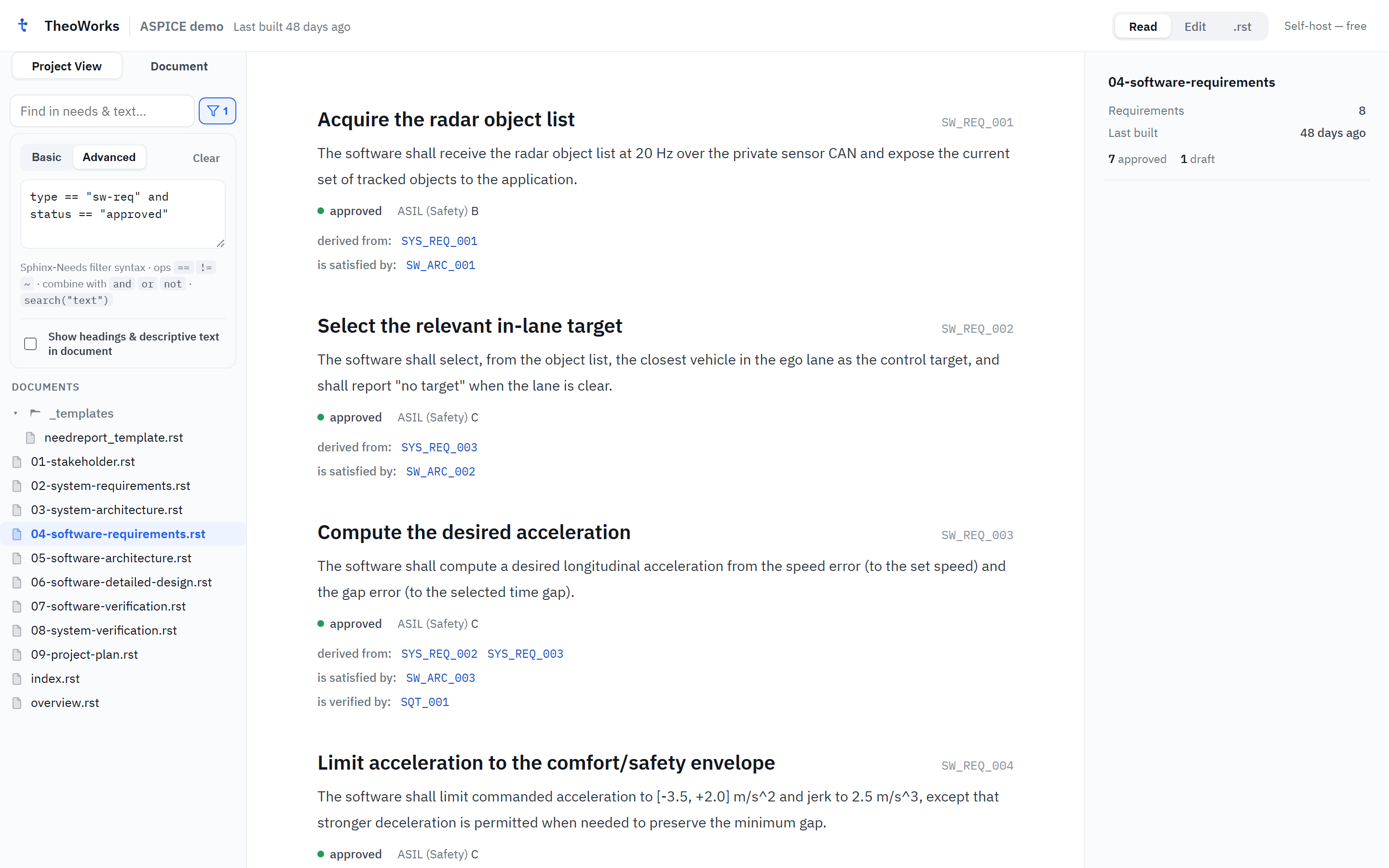Image resolution: width=1389 pixels, height=868 pixels.
Task: Click the advanced filter query text area
Action: point(123,214)
